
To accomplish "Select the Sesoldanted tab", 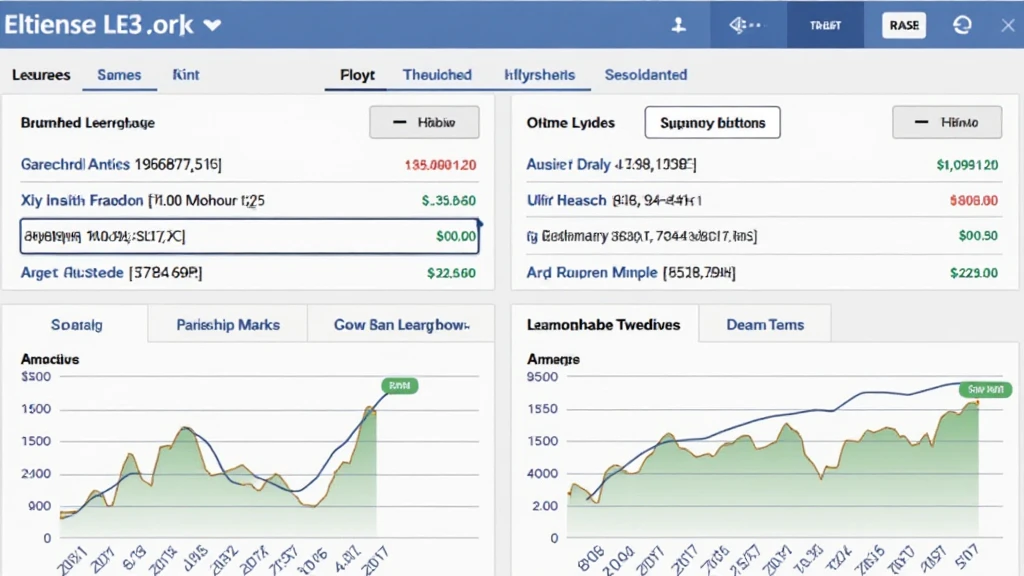I will point(645,75).
